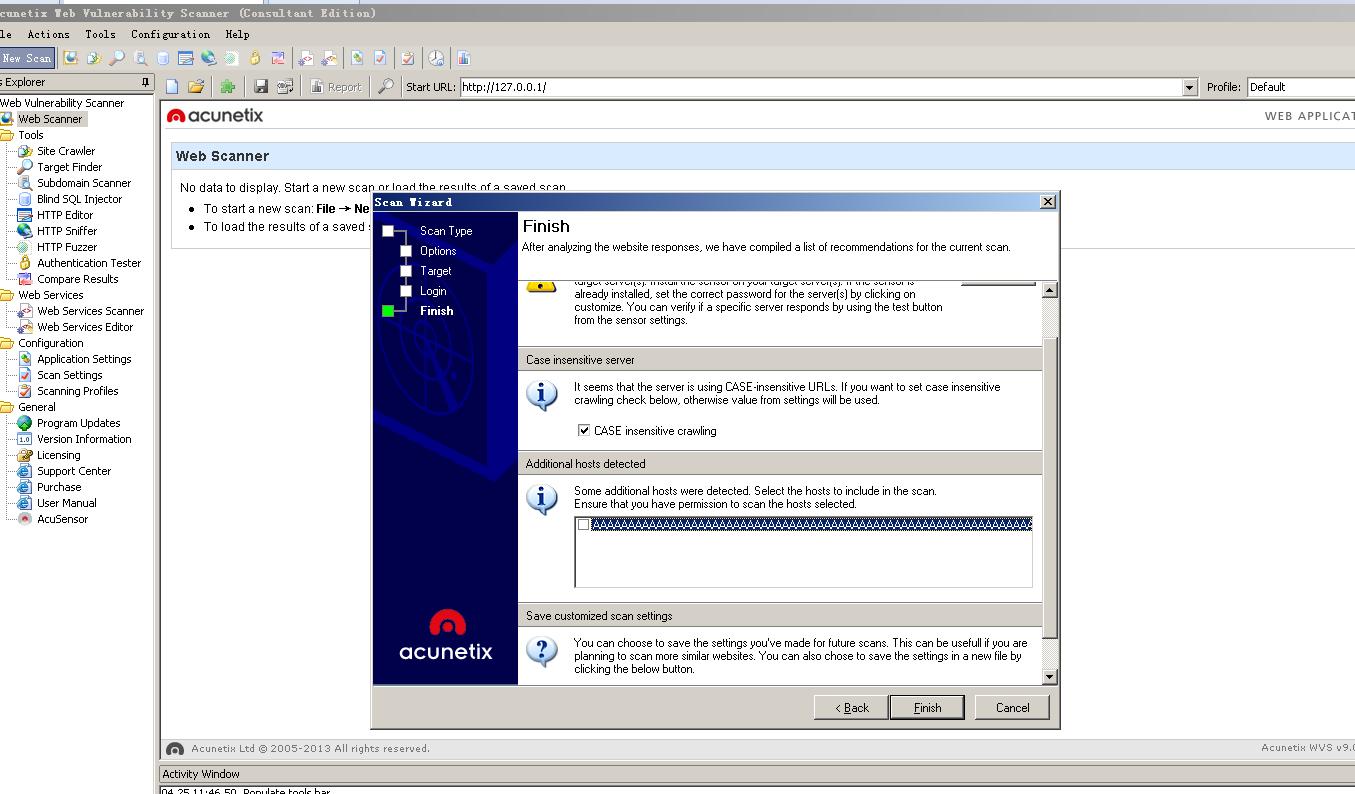Click the Site Crawler tool icon

coord(25,151)
